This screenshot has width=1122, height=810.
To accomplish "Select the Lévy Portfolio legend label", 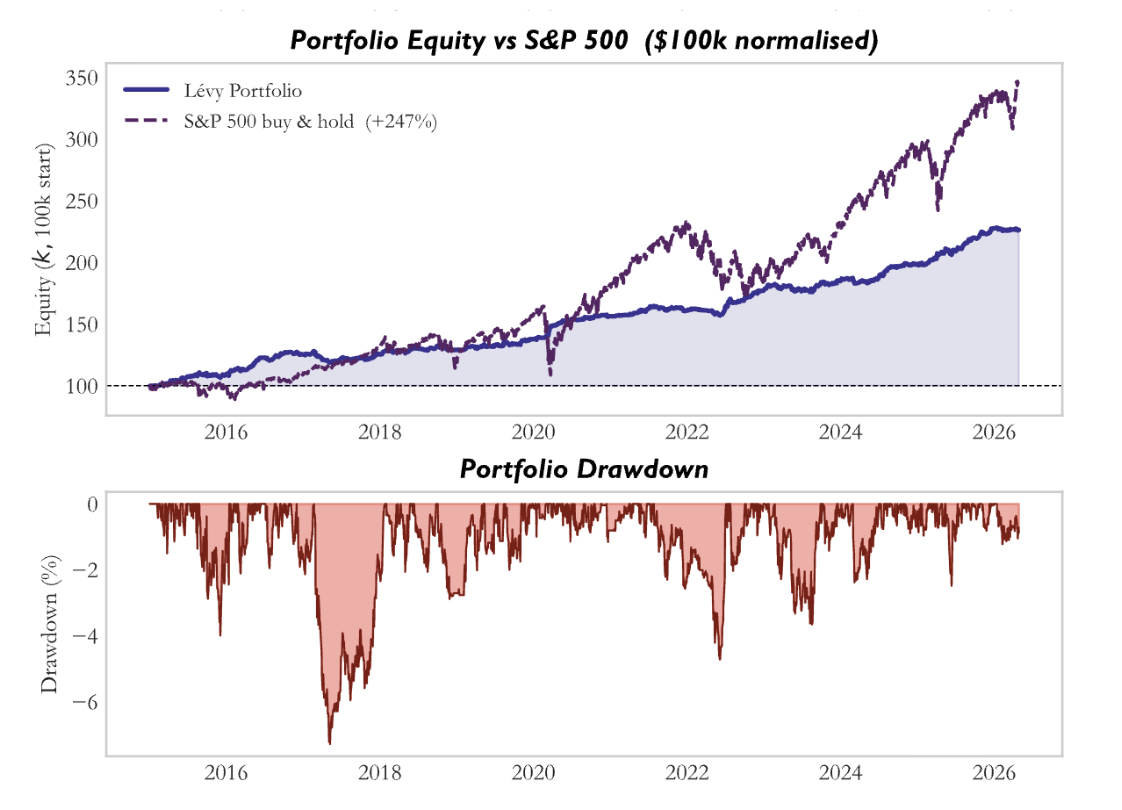I will point(243,91).
